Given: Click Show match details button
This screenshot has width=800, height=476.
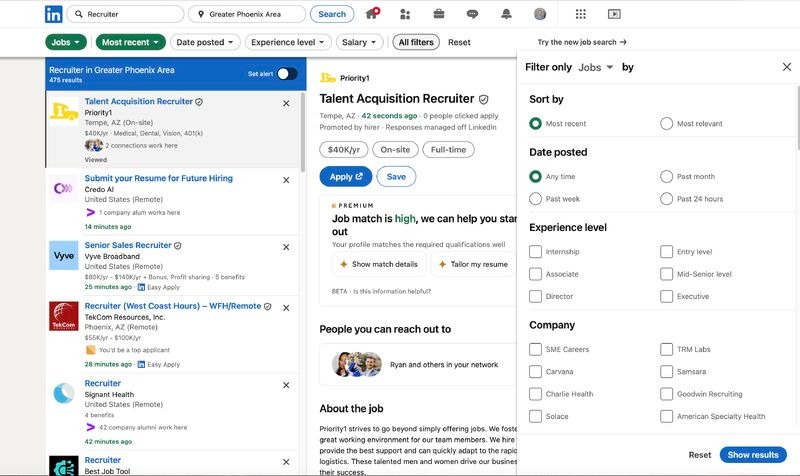Looking at the screenshot, I should pos(379,264).
